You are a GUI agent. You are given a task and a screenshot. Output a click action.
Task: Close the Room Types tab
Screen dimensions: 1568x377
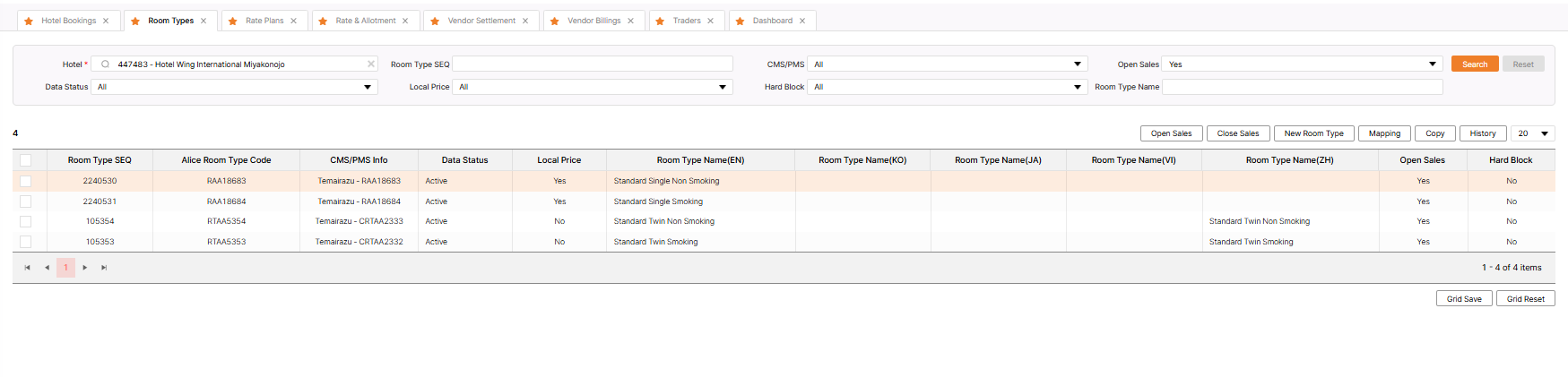[x=204, y=21]
